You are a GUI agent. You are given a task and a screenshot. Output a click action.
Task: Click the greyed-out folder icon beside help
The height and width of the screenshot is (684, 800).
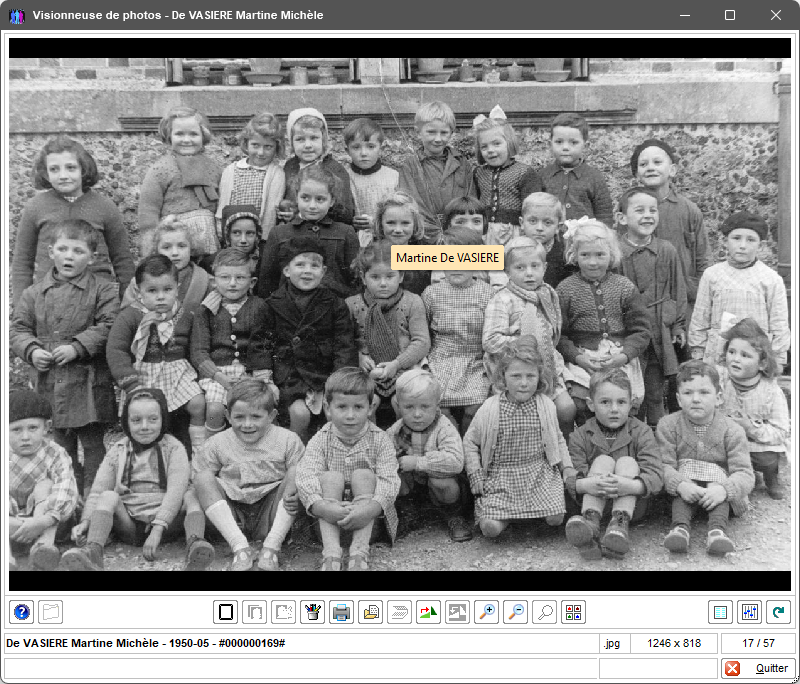(x=51, y=612)
